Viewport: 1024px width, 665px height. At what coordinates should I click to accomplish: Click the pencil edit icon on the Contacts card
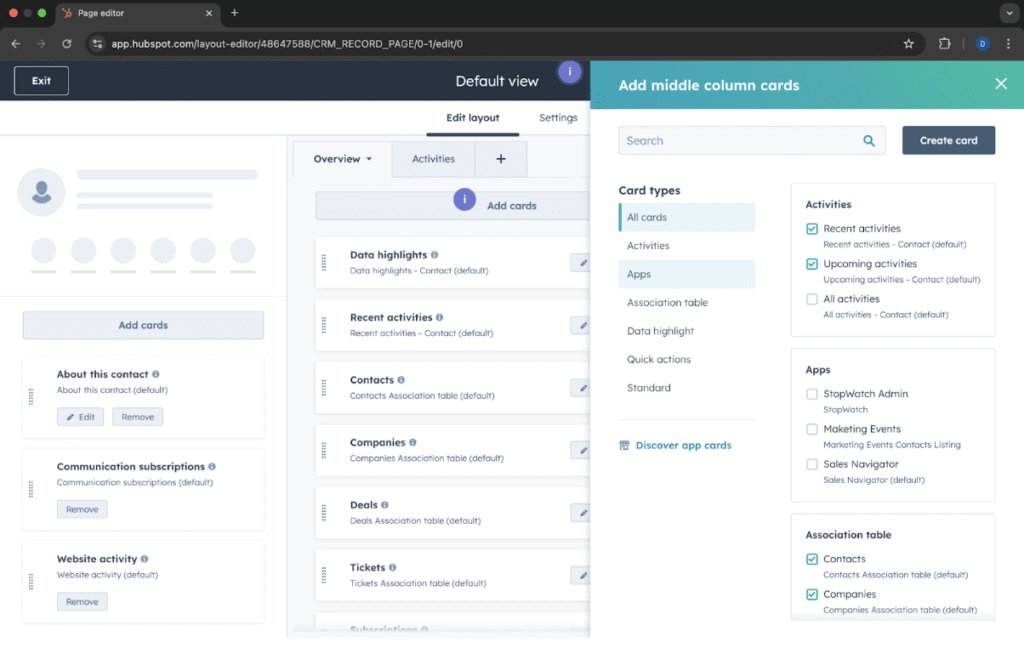[x=579, y=387]
